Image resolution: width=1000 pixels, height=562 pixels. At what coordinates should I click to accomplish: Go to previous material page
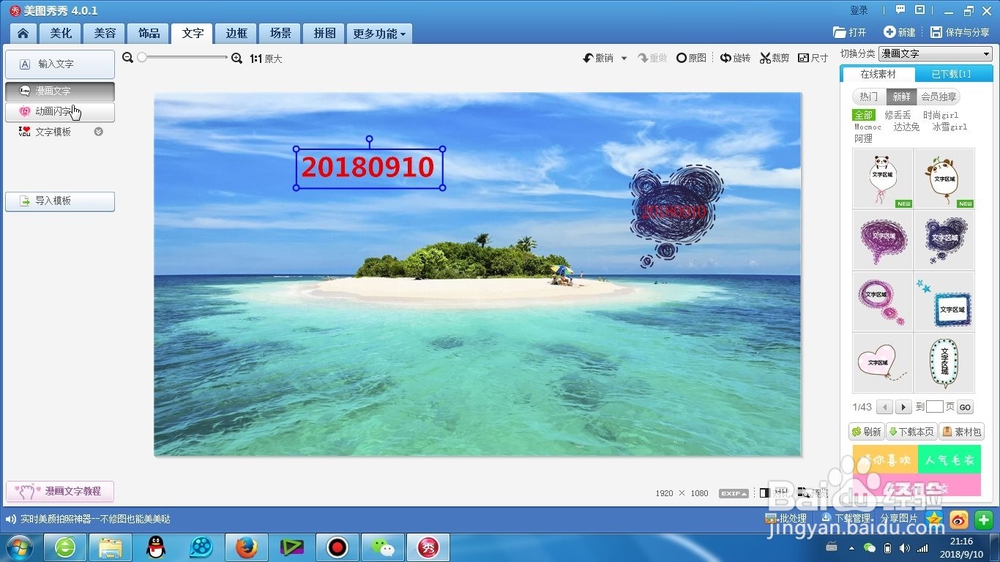[x=885, y=407]
